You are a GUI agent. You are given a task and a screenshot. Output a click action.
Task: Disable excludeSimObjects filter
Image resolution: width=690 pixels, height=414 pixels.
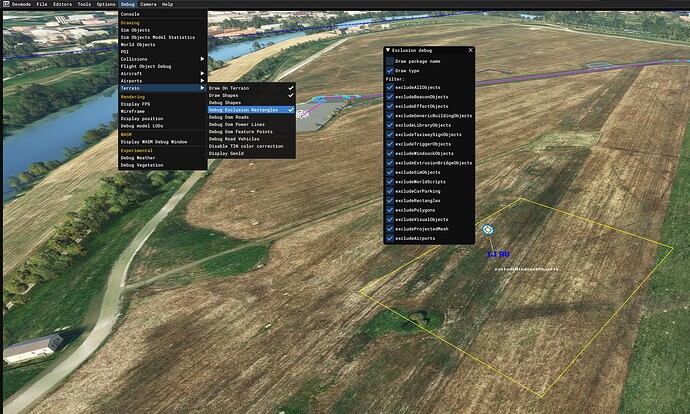(390, 172)
